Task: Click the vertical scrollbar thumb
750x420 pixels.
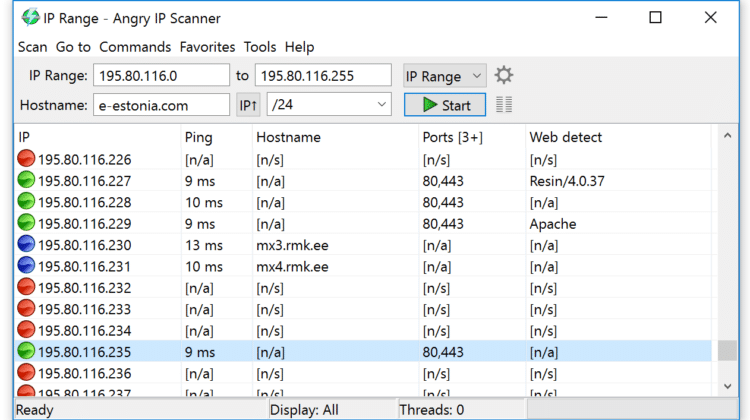Action: click(728, 350)
